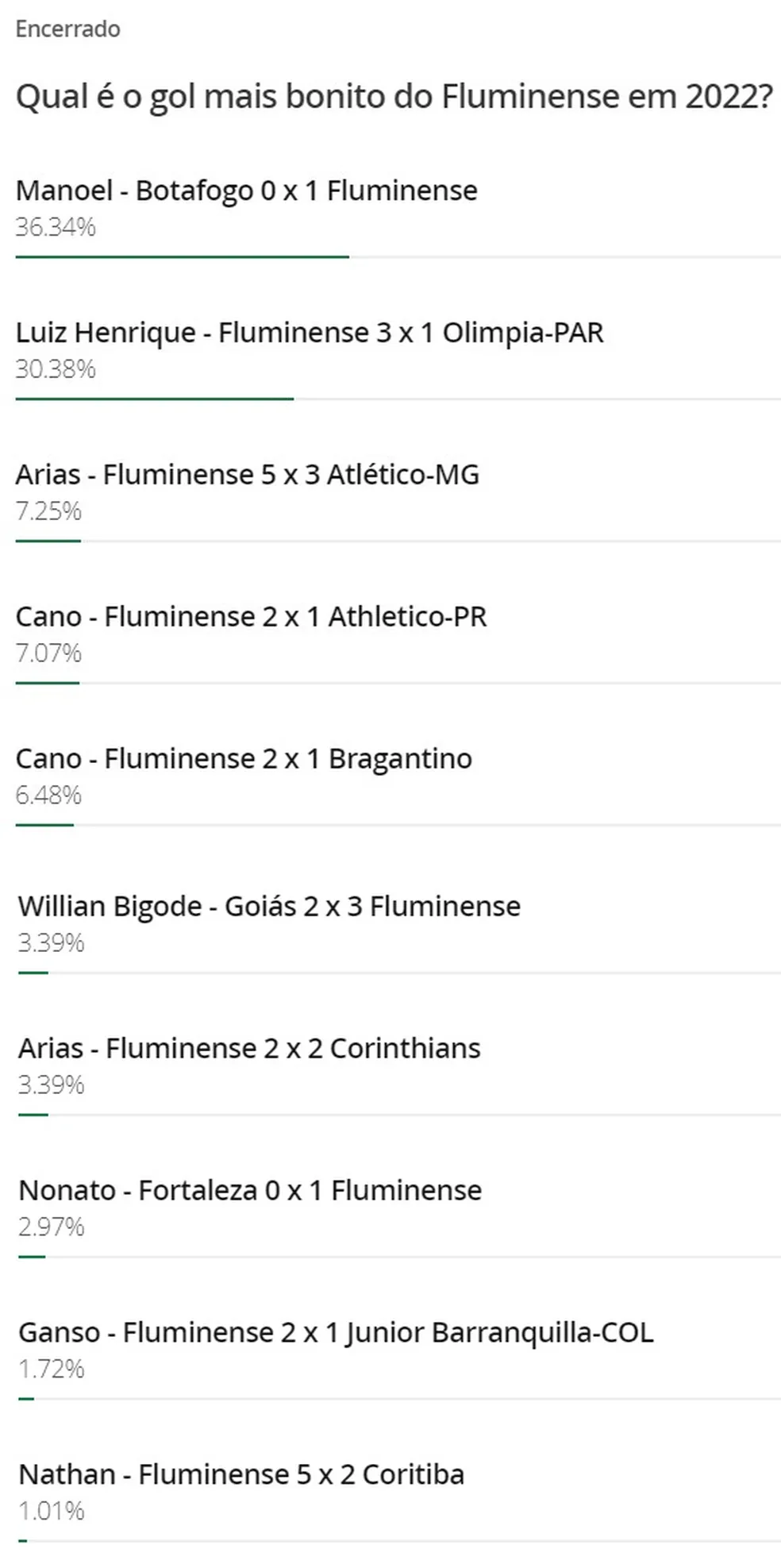This screenshot has height=1568, width=781.
Task: Choose Arias - Fluminense 5 x 3 Atlético-MG
Action: 248,475
